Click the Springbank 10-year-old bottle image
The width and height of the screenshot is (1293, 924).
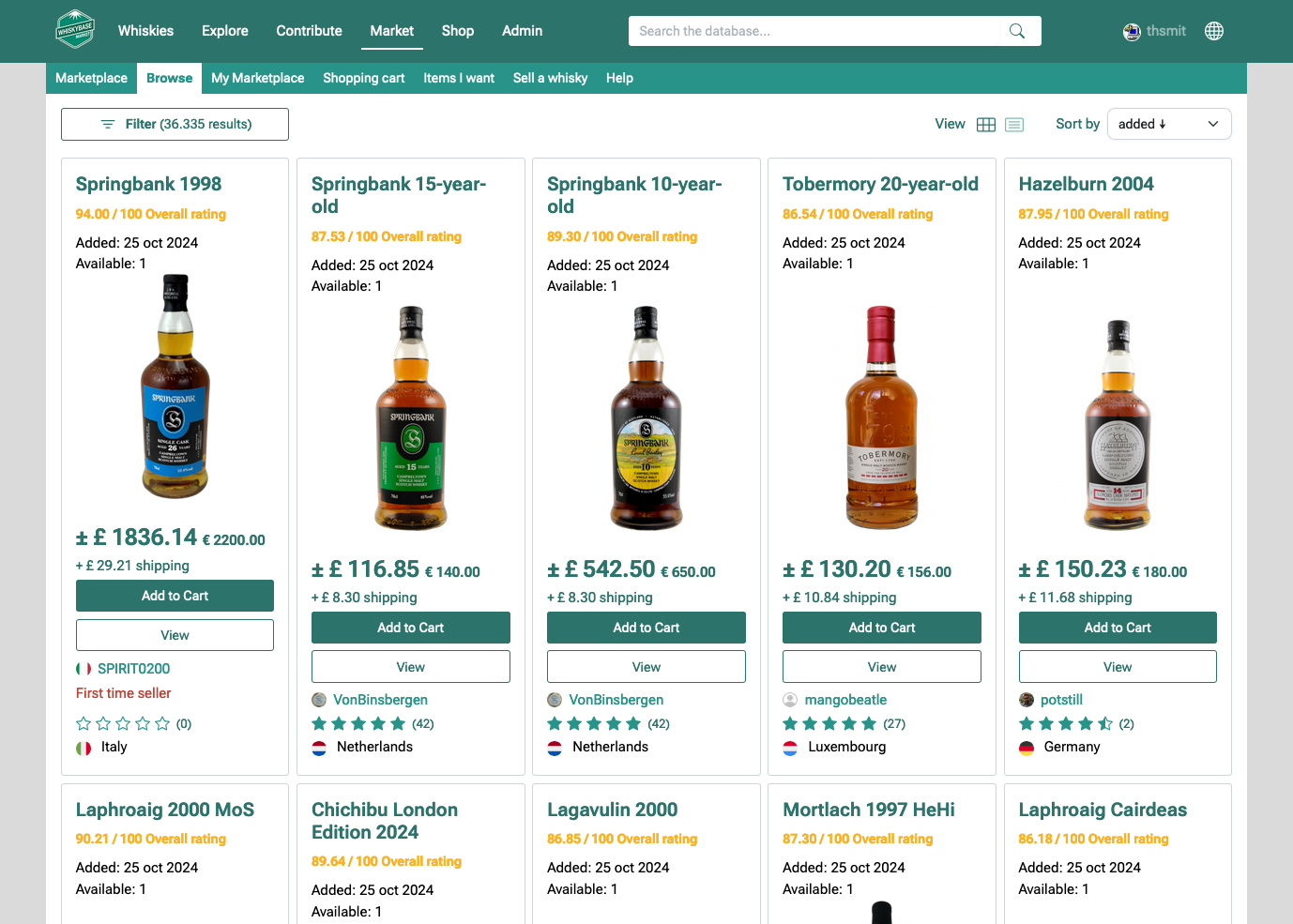(646, 418)
